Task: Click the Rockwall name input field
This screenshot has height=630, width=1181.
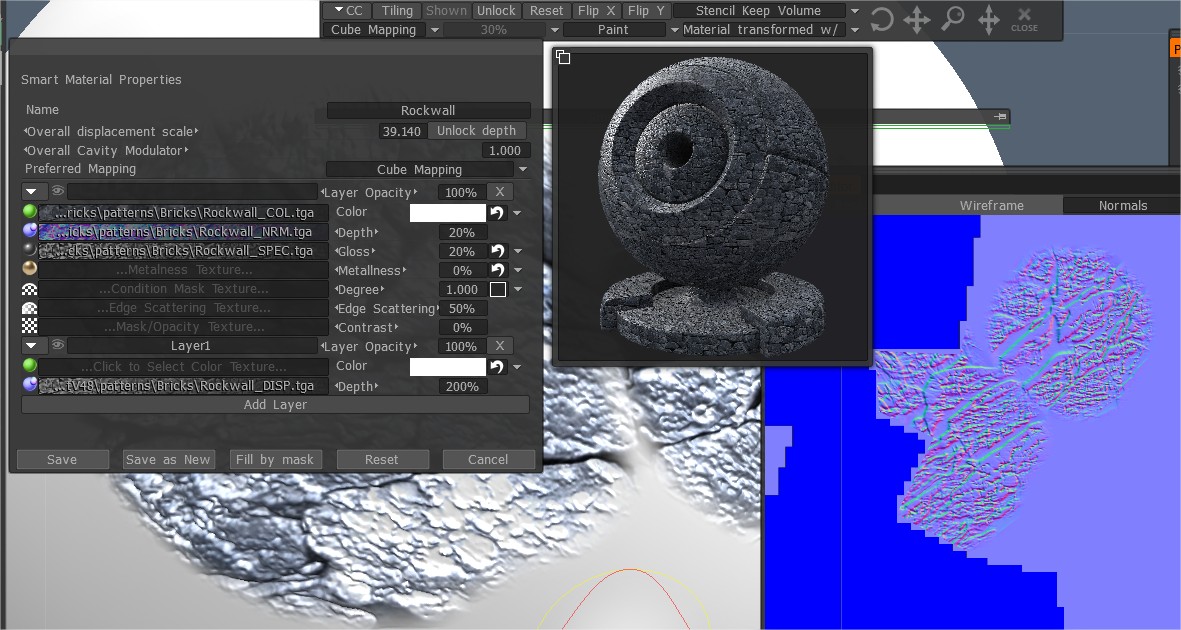Action: coord(428,110)
